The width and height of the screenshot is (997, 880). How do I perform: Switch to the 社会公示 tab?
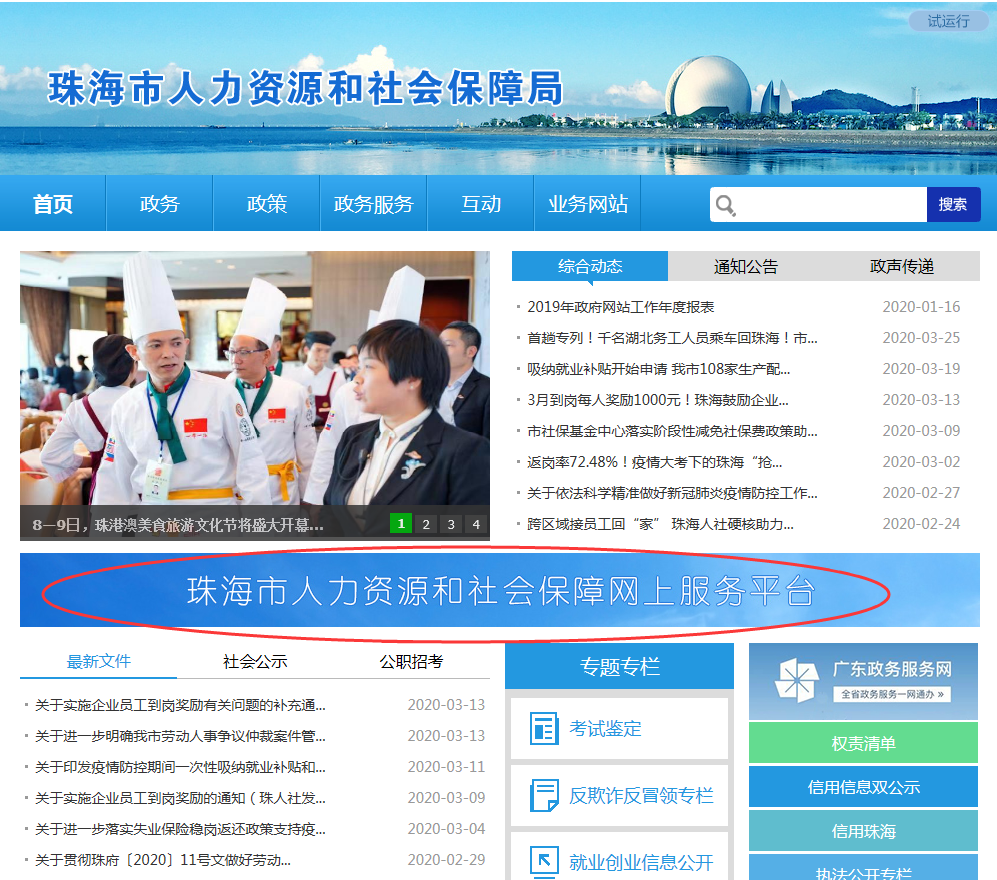255,661
